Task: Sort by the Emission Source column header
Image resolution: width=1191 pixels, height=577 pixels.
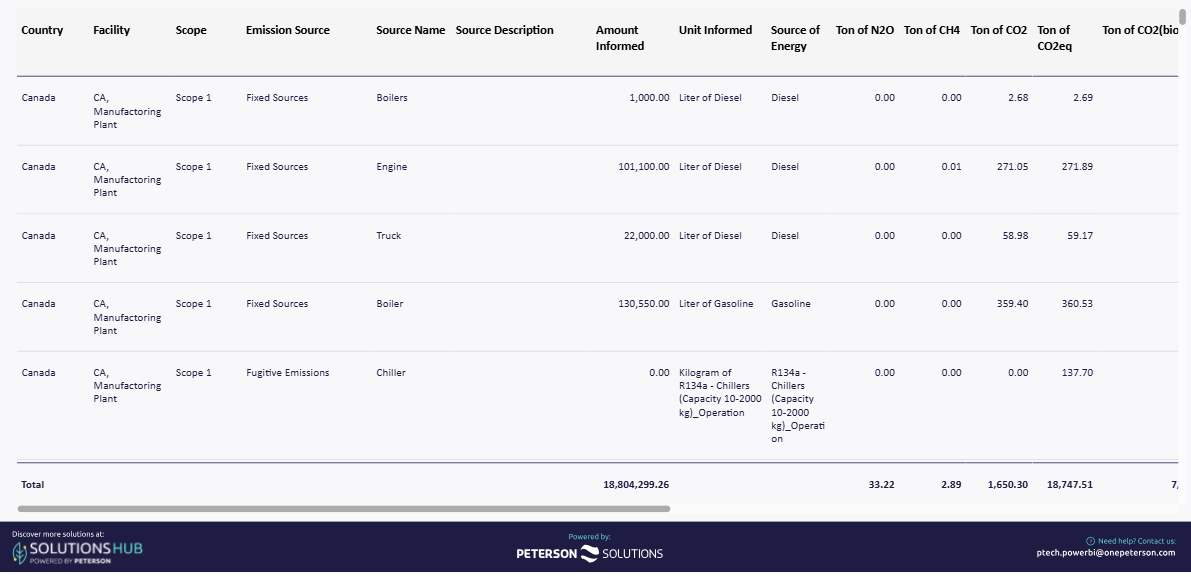Action: coord(288,30)
